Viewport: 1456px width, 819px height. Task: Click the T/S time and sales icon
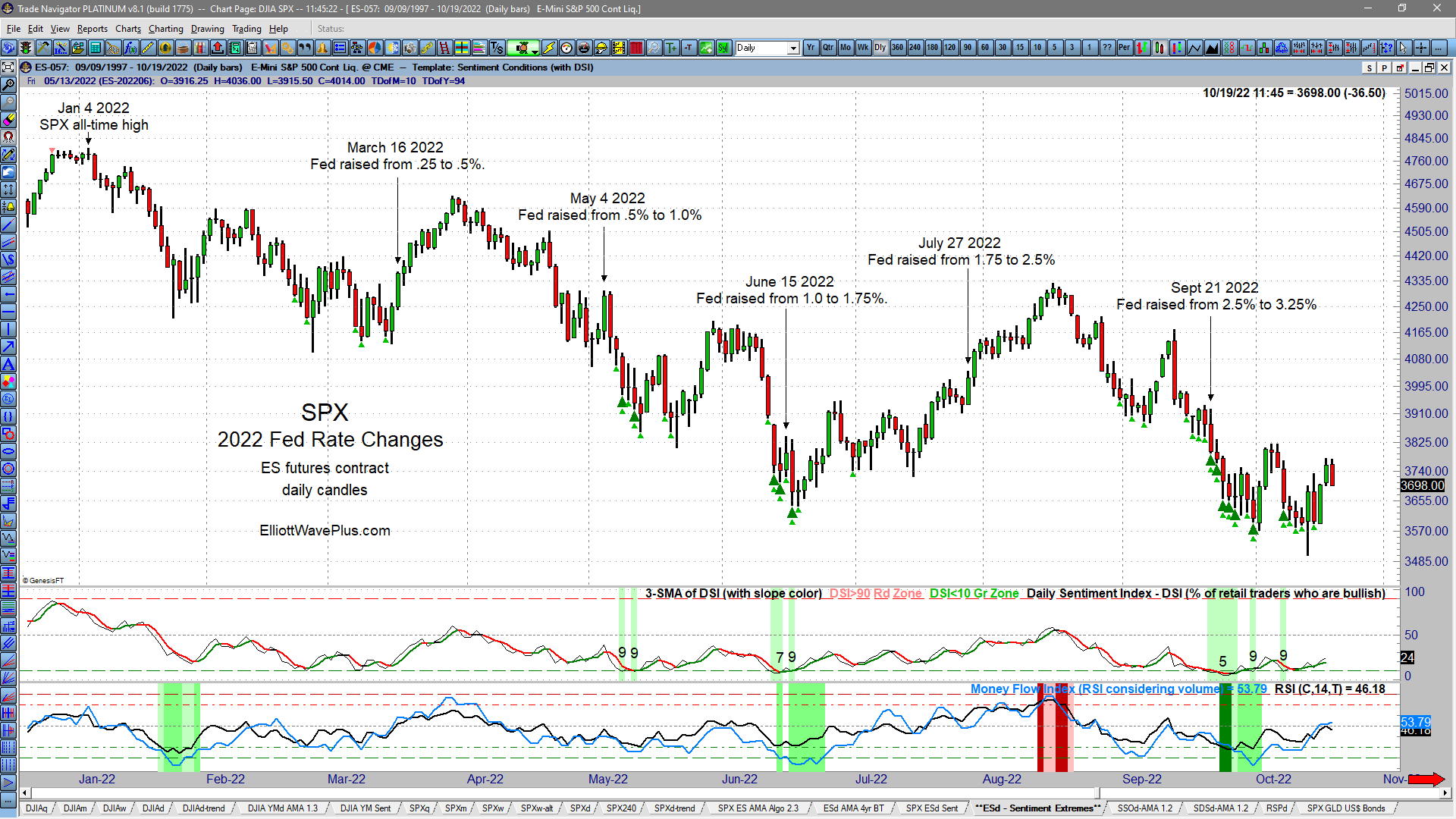pos(497,48)
